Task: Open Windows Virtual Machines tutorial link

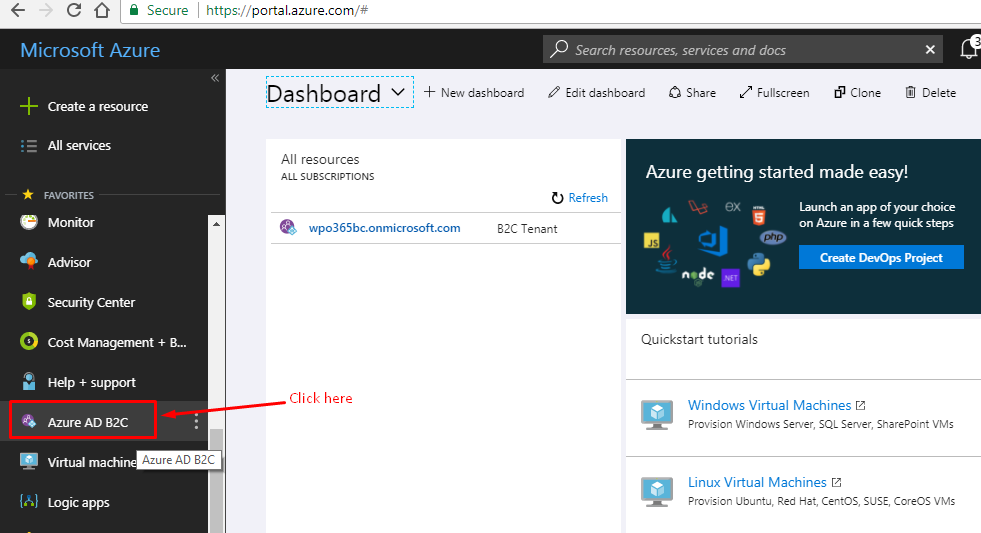Action: (770, 405)
